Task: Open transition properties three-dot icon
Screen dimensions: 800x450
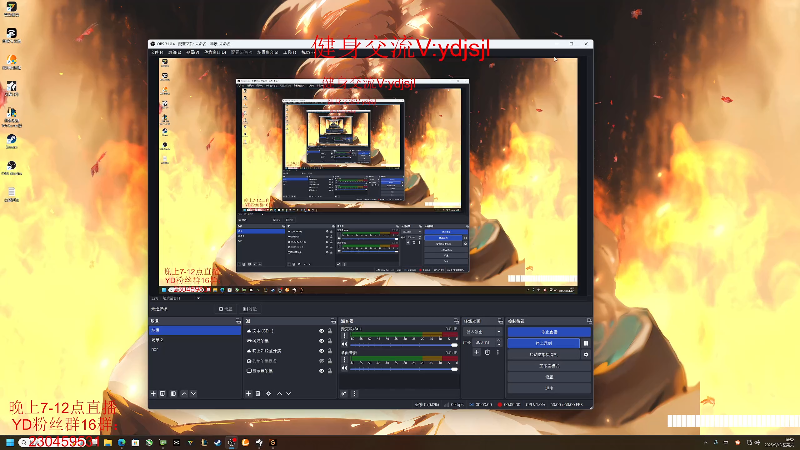Action: 497,352
